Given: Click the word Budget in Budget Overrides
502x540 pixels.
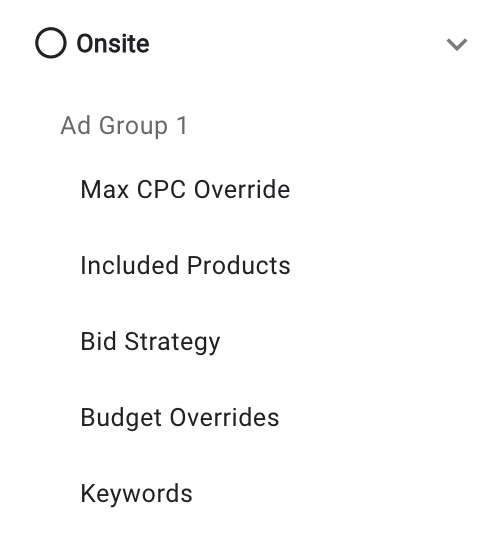Looking at the screenshot, I should [121, 418].
